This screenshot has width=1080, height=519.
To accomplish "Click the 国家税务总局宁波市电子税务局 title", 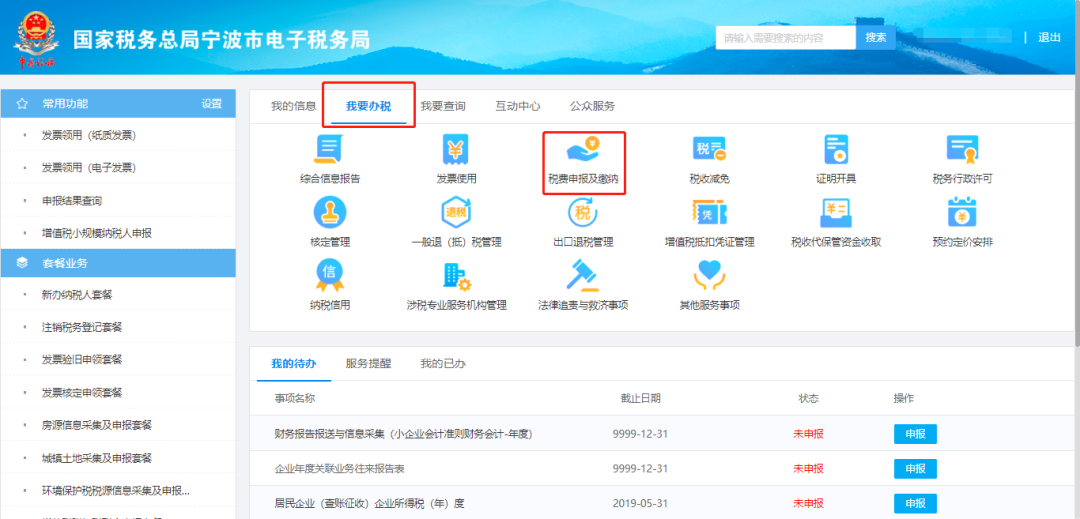I will coord(222,40).
